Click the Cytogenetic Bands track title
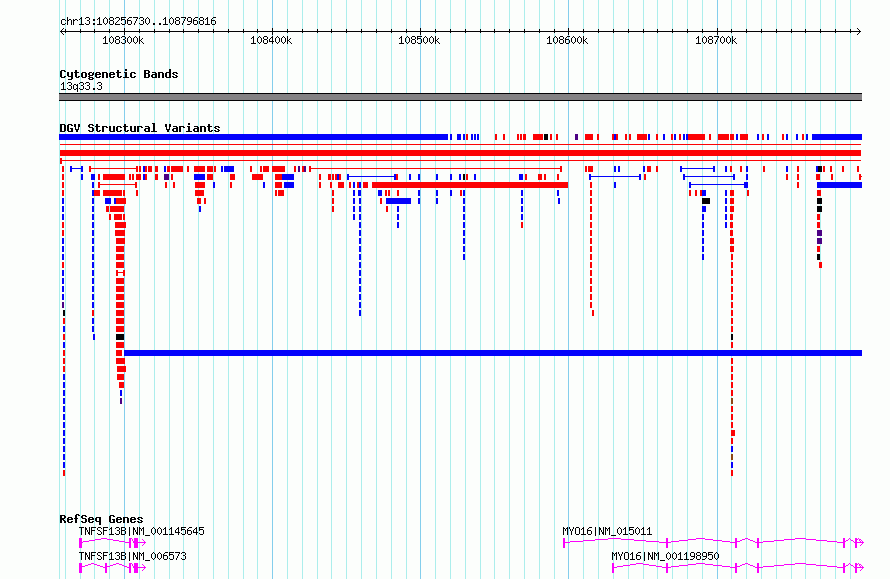 pyautogui.click(x=119, y=74)
